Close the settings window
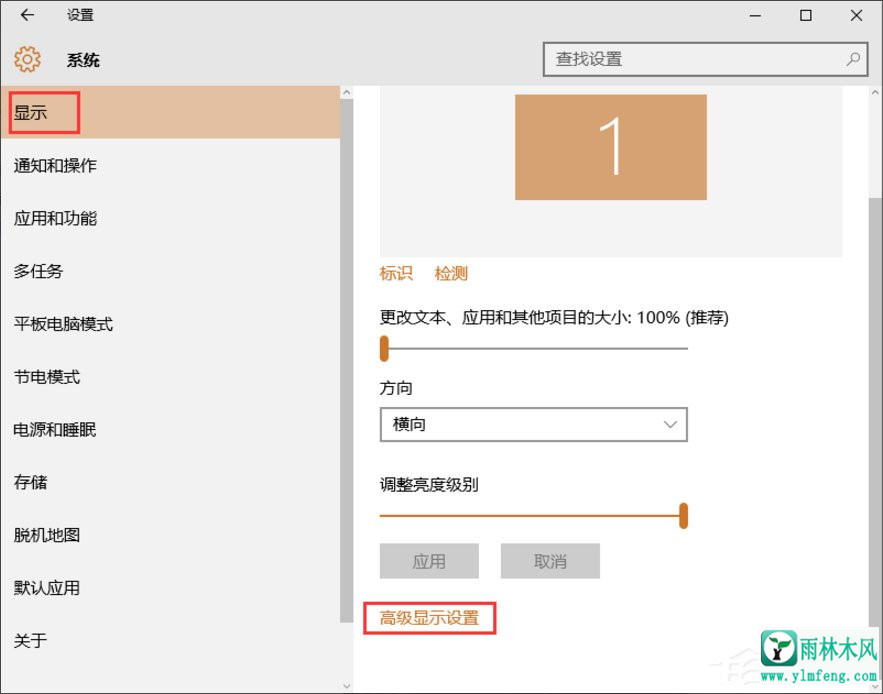The width and height of the screenshot is (883, 694). click(856, 16)
